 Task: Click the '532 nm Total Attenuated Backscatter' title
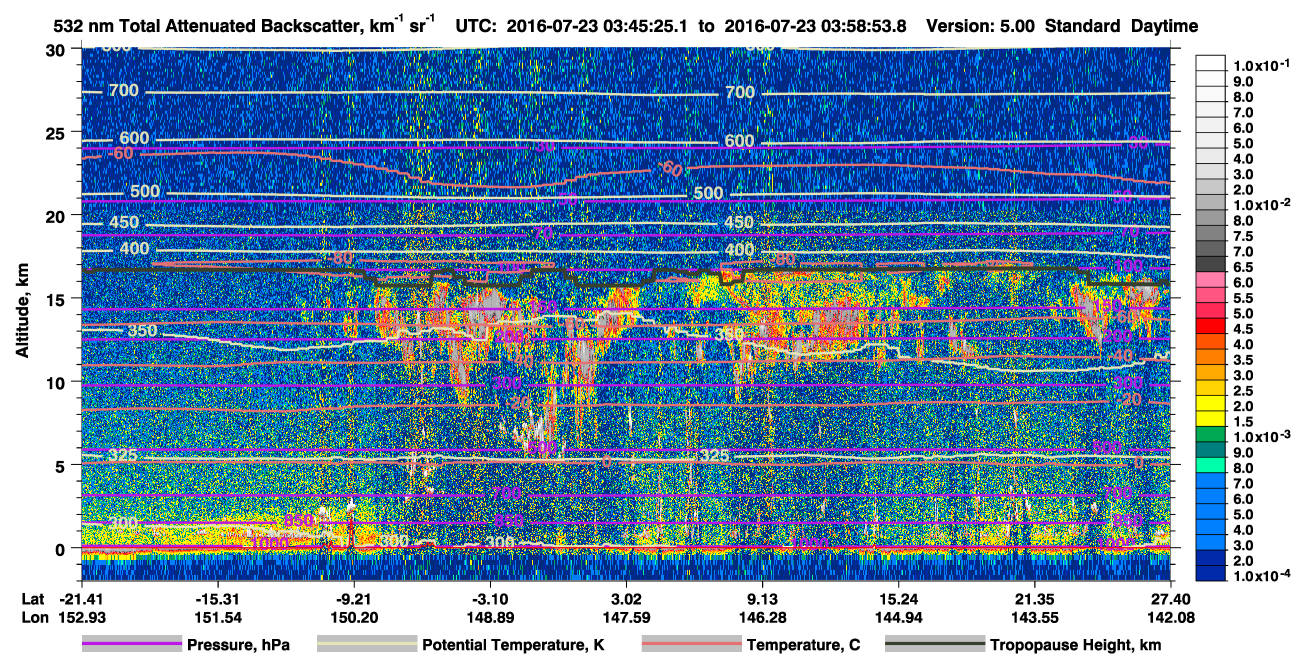pos(239,26)
